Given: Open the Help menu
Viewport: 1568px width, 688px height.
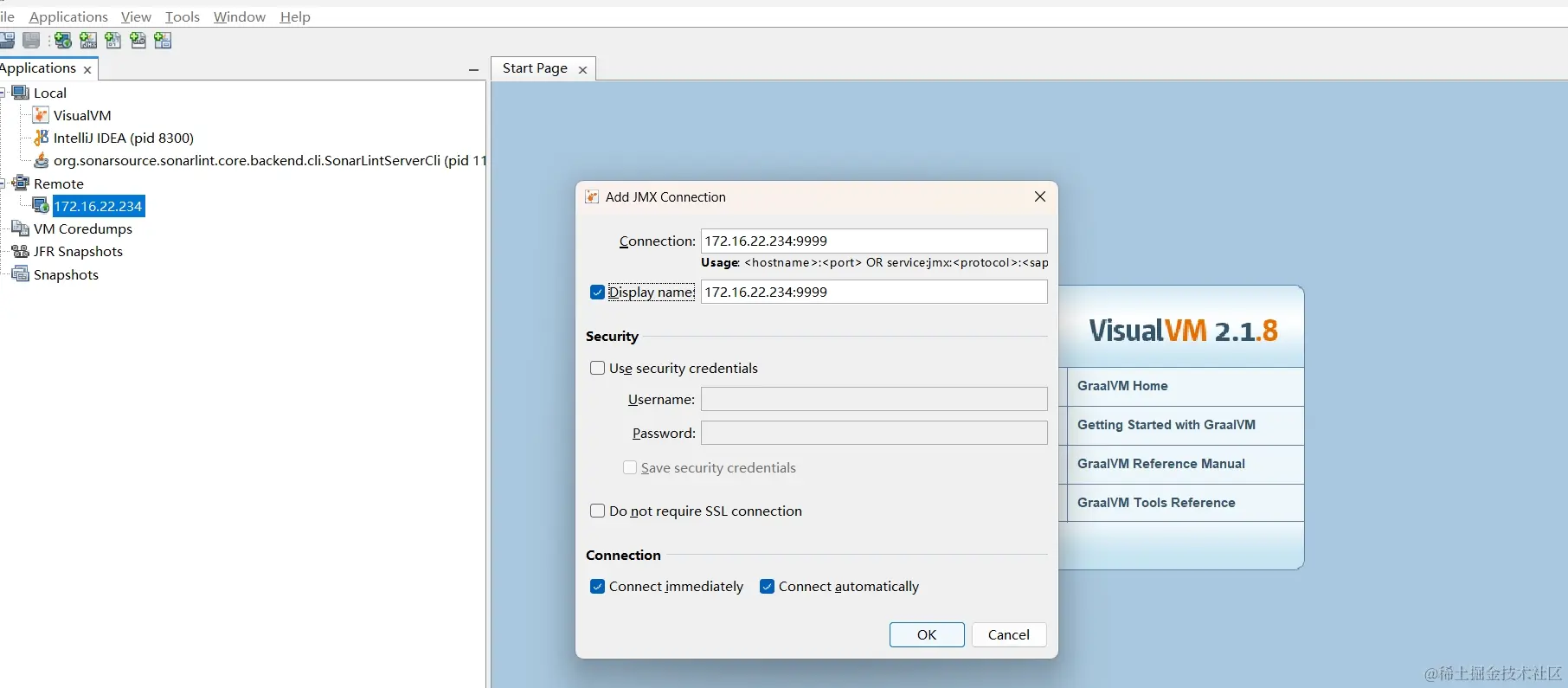Looking at the screenshot, I should coord(295,16).
